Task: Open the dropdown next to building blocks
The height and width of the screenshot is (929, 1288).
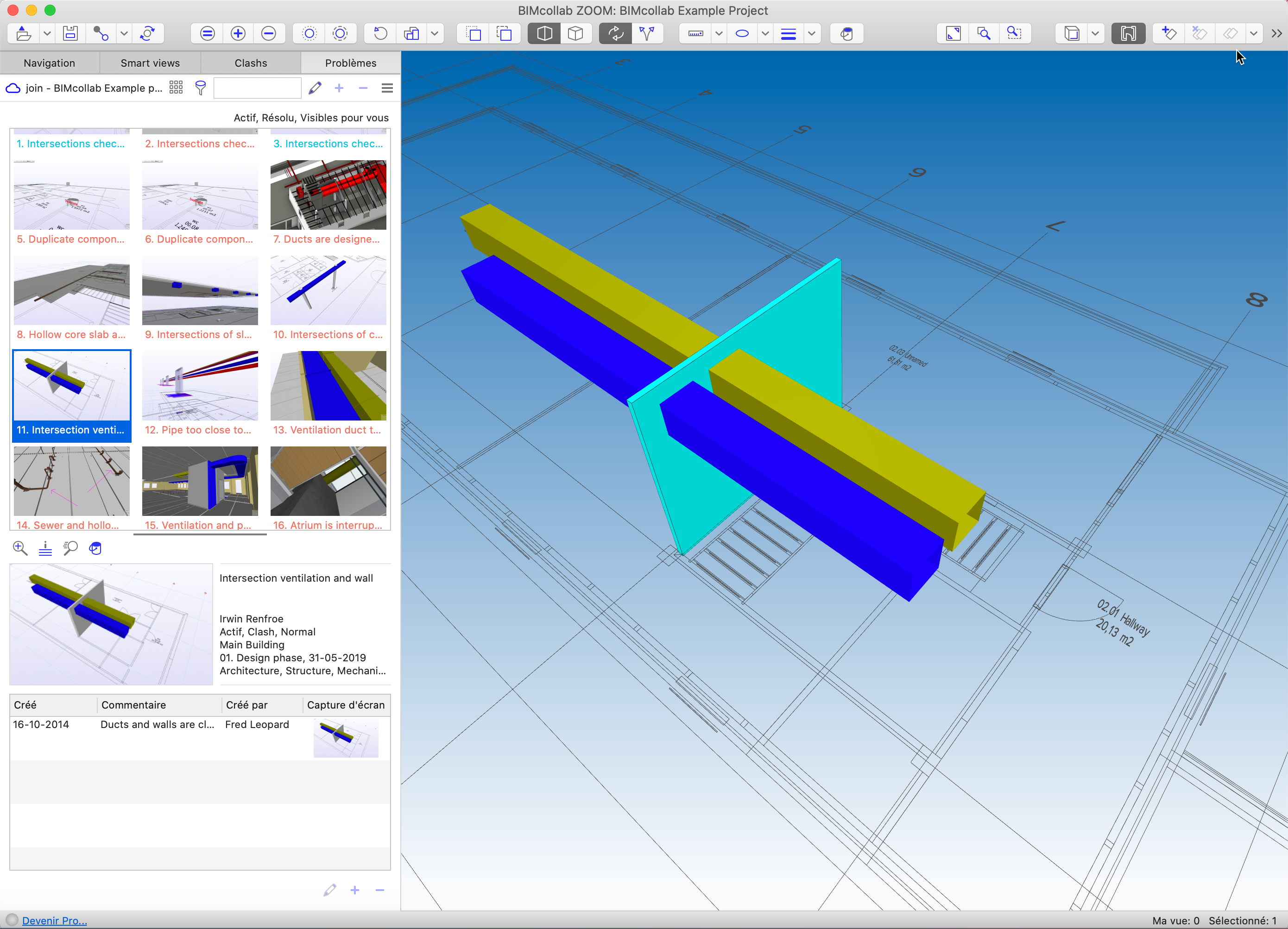Action: (x=435, y=33)
